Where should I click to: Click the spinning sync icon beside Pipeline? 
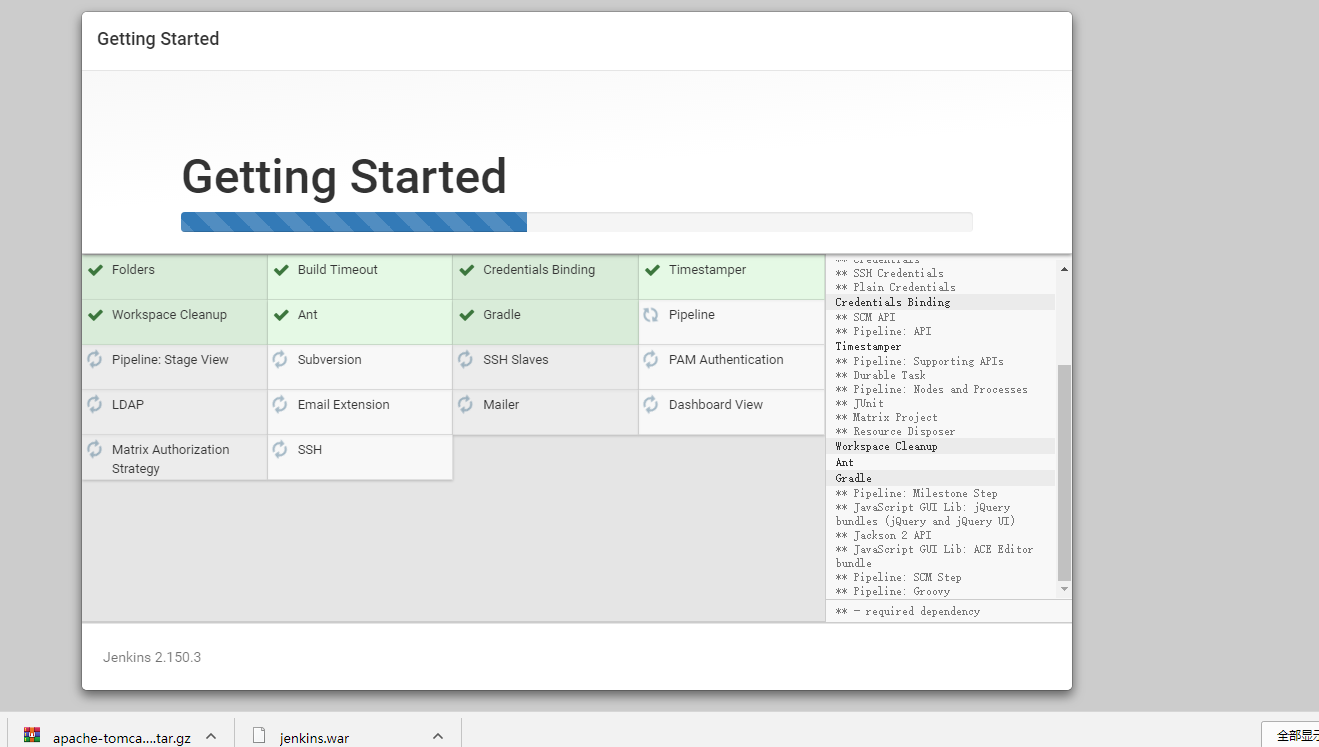coord(651,314)
